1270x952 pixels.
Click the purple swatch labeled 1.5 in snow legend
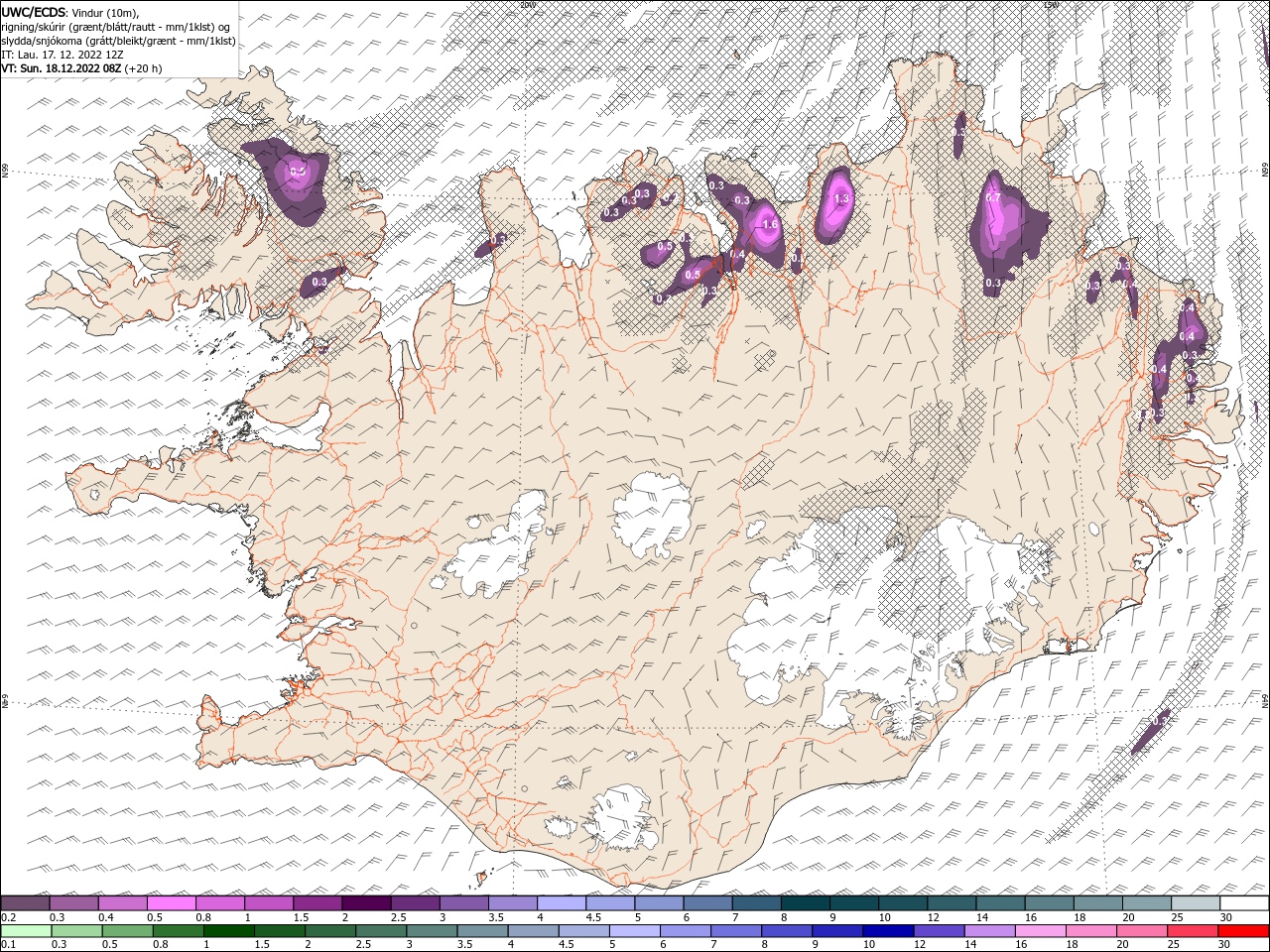pyautogui.click(x=317, y=903)
